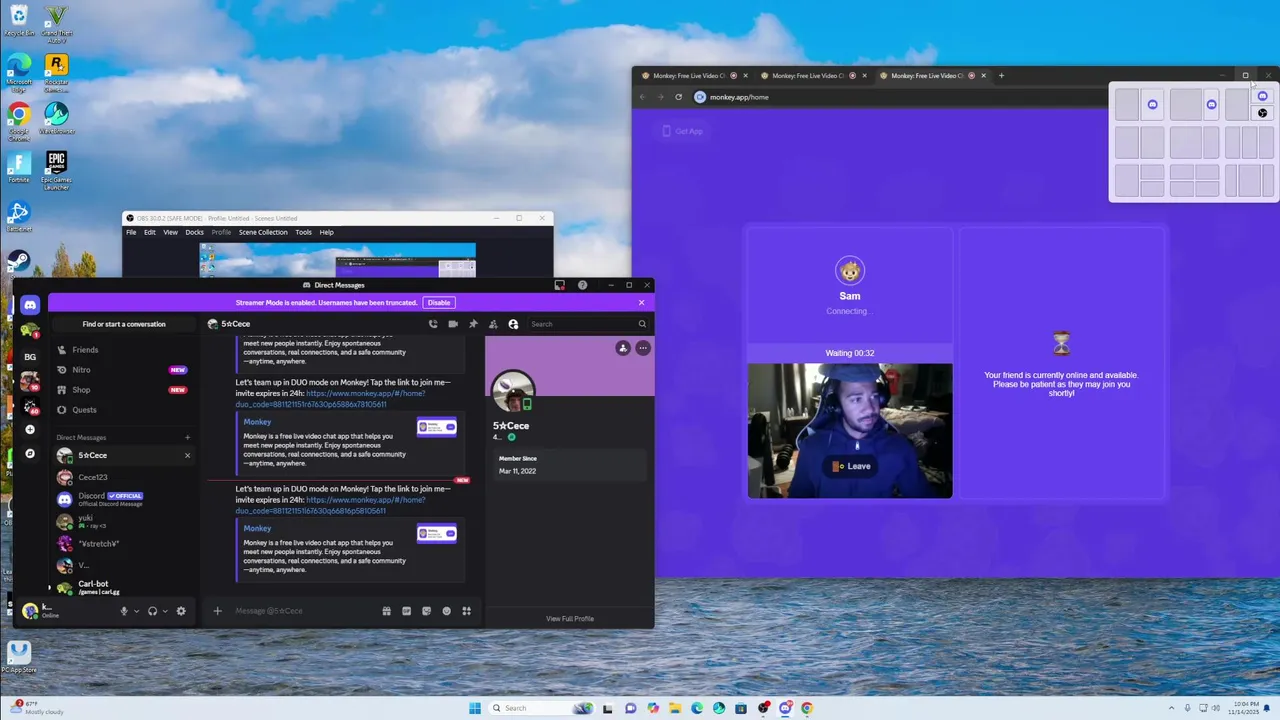This screenshot has height=720, width=1280.
Task: Click the Get App button on Monkey
Action: point(682,131)
